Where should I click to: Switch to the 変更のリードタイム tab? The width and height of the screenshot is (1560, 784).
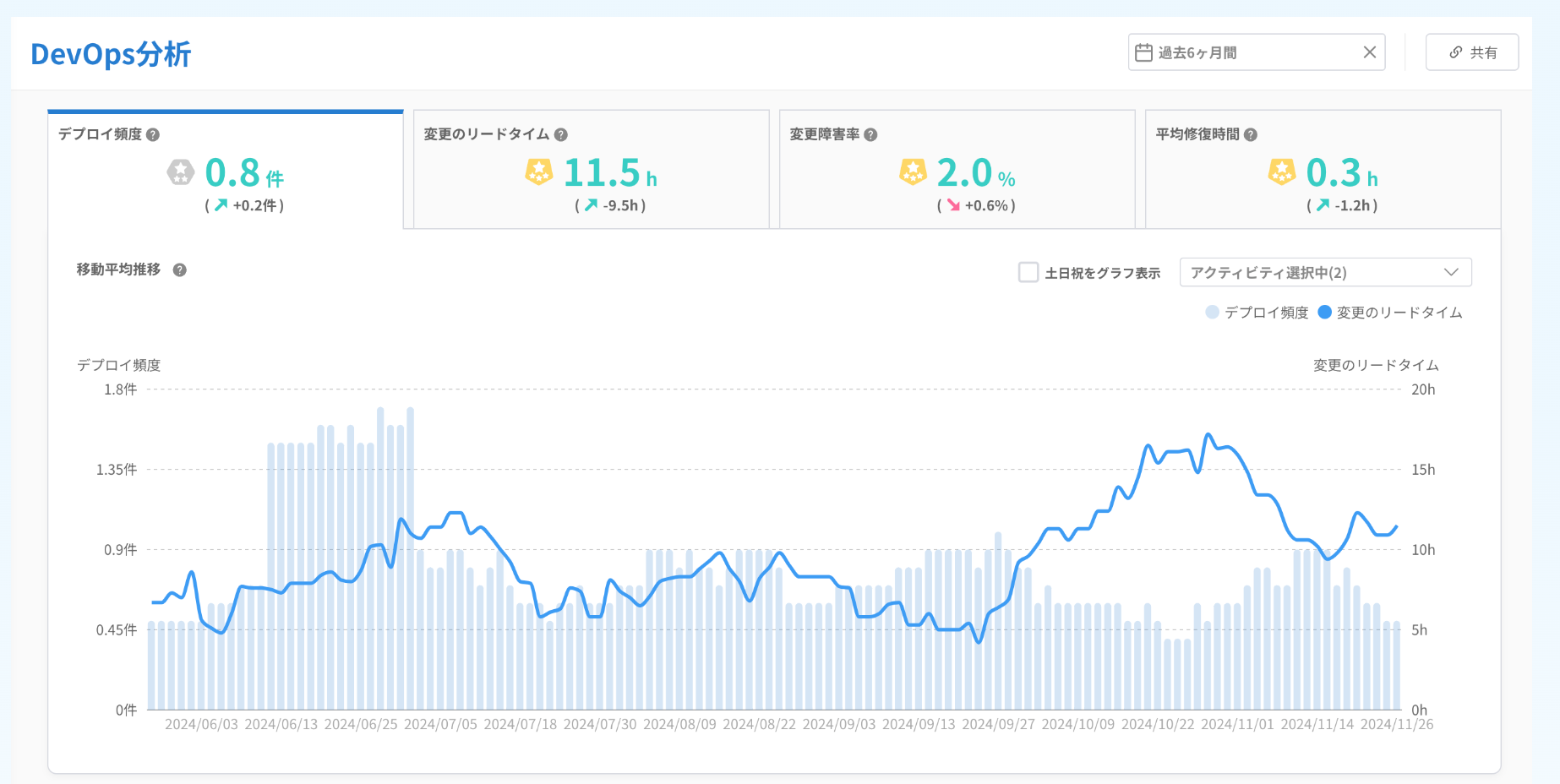click(x=591, y=169)
